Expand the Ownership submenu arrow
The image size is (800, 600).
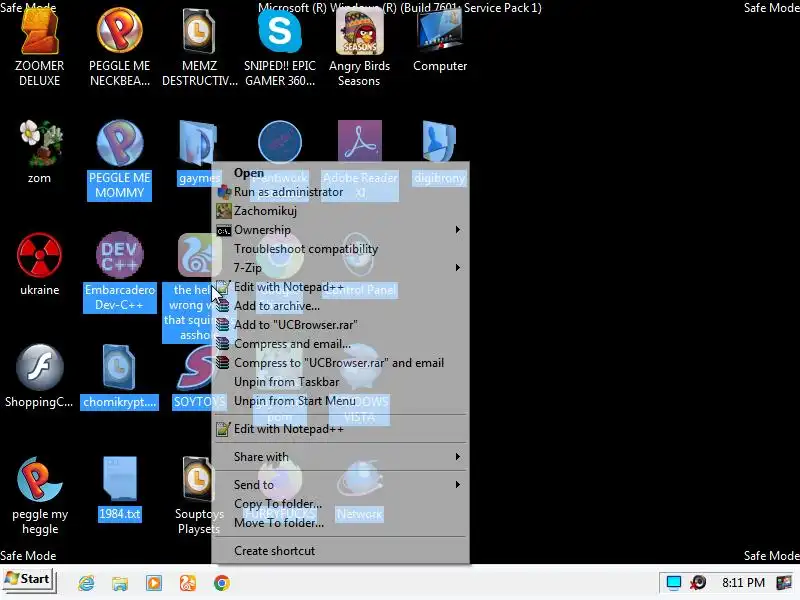458,230
